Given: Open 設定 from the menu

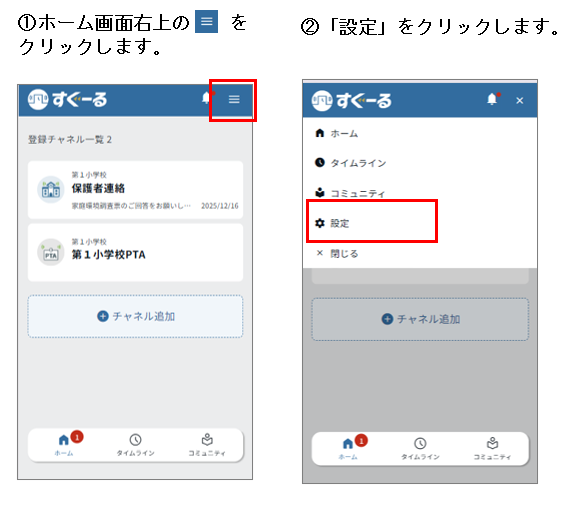Looking at the screenshot, I should click(x=332, y=223).
